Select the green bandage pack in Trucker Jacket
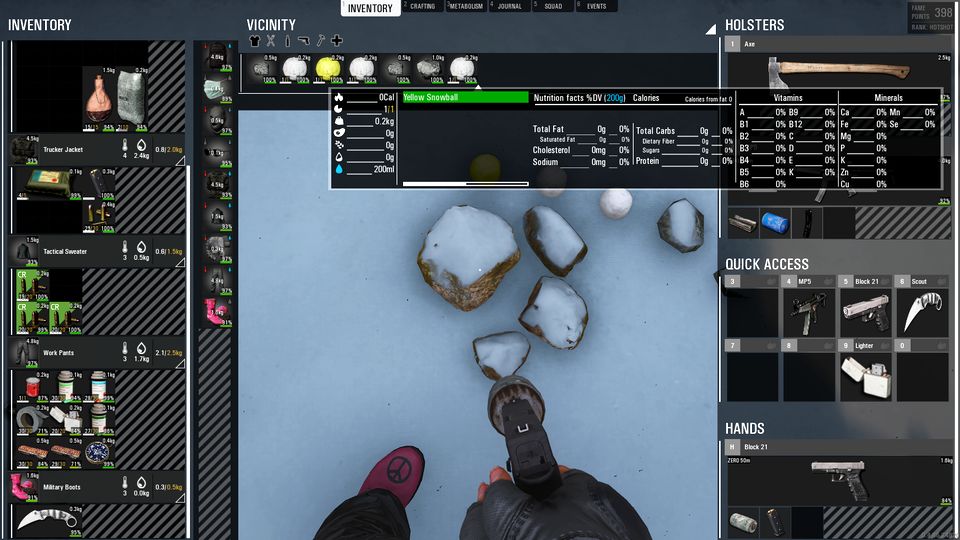 coord(48,184)
